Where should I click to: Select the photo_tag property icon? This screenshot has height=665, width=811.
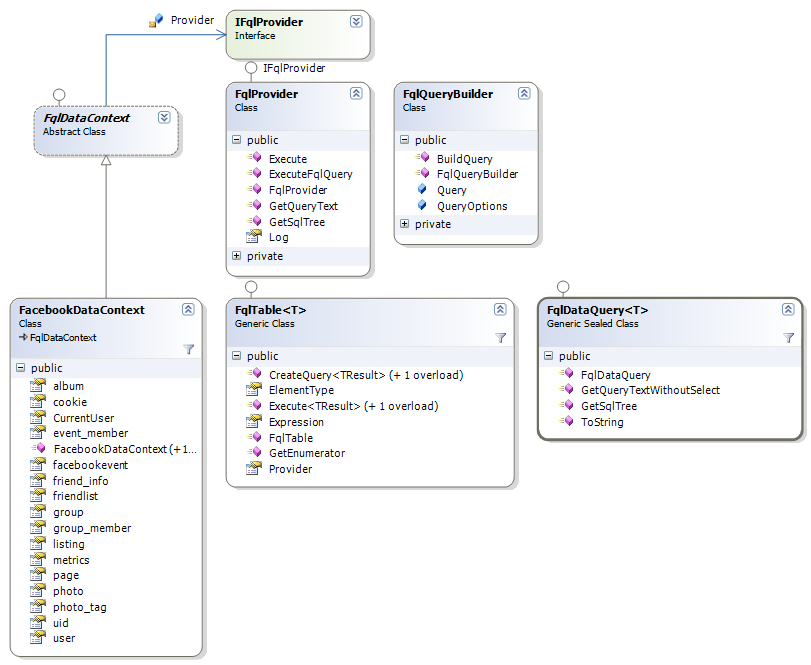38,606
